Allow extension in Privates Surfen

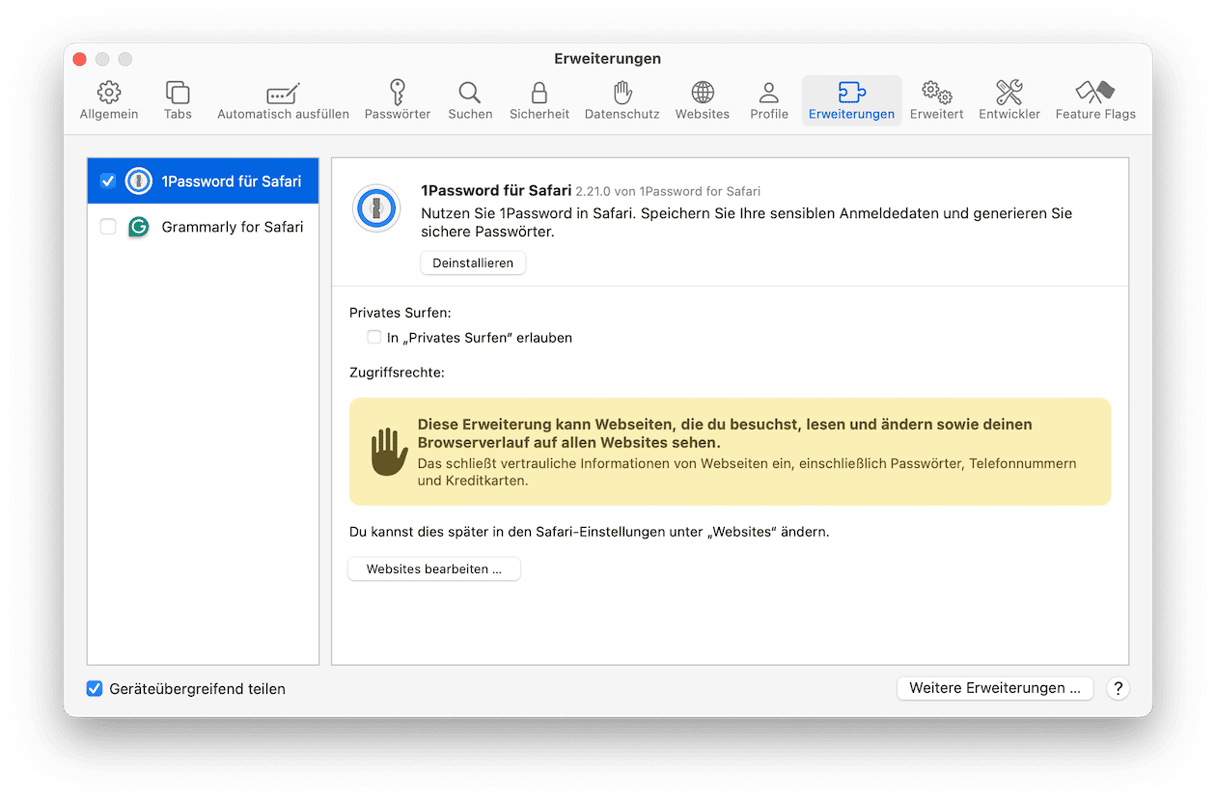click(374, 337)
